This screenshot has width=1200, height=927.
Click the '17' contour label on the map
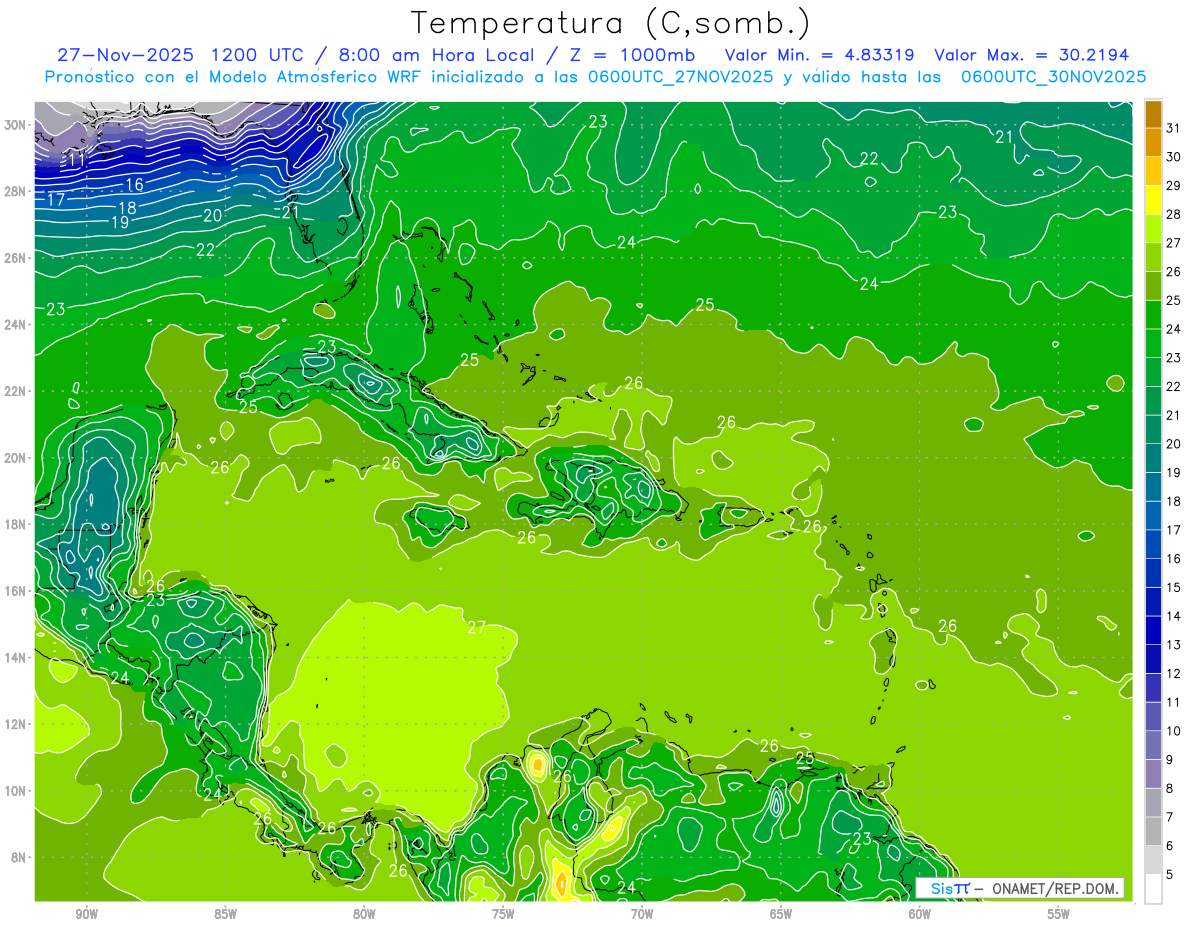pos(56,200)
